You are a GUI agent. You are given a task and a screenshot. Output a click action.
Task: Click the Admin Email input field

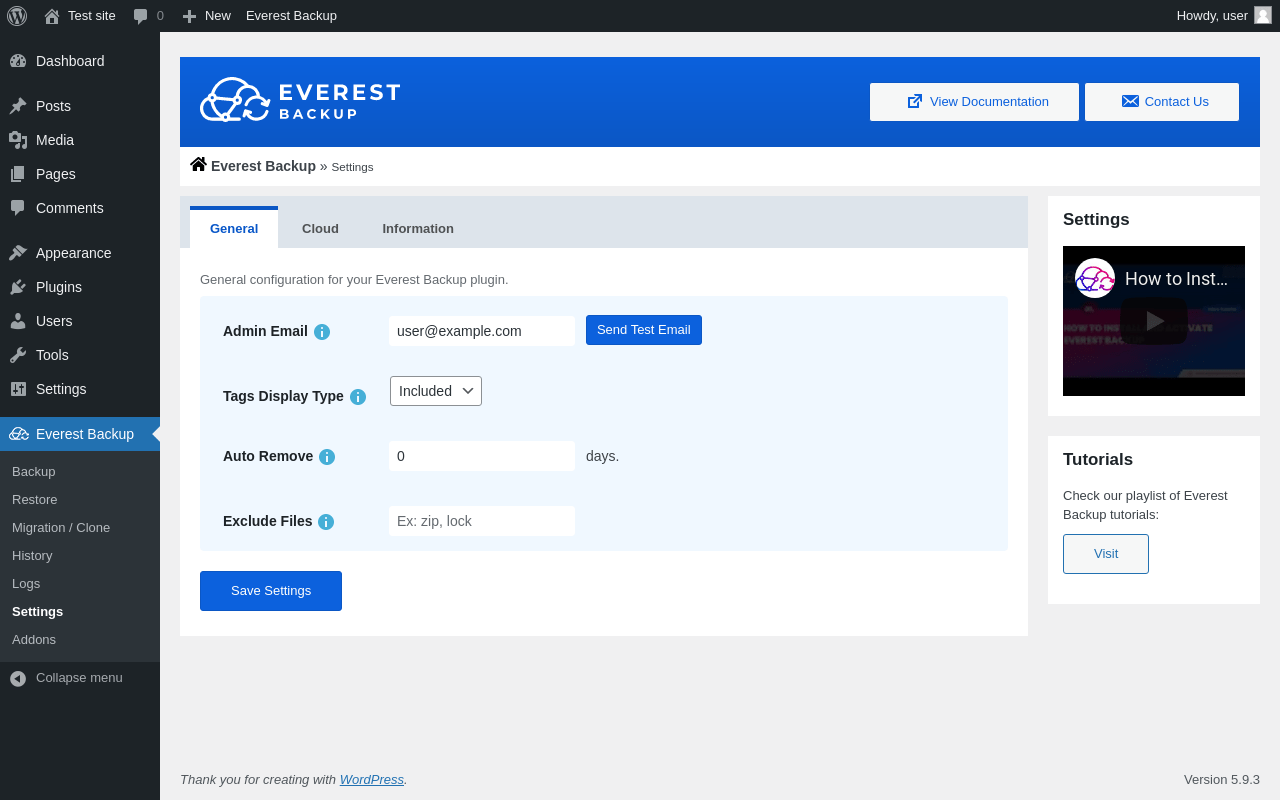coord(482,331)
